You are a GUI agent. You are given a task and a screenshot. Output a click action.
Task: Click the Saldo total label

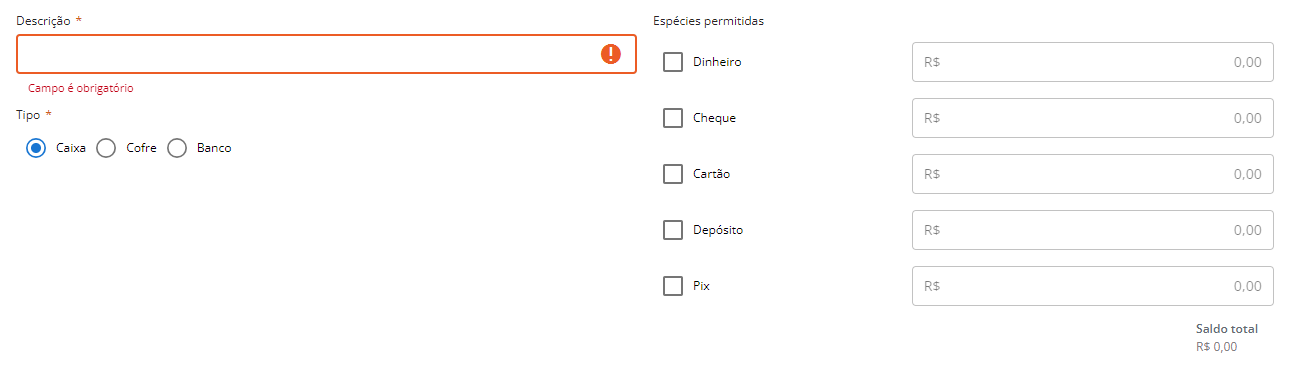click(x=1227, y=329)
